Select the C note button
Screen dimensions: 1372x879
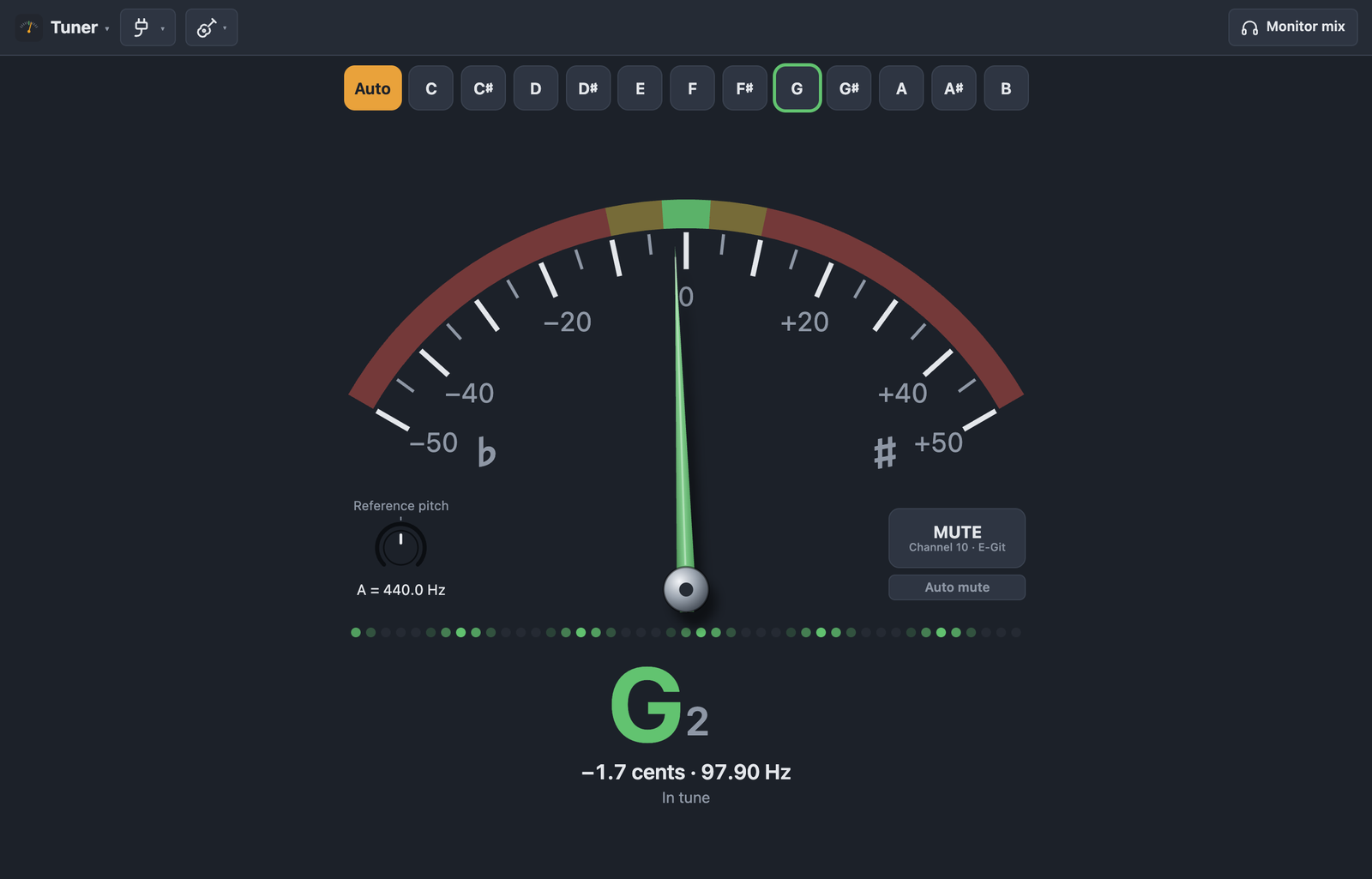(431, 88)
